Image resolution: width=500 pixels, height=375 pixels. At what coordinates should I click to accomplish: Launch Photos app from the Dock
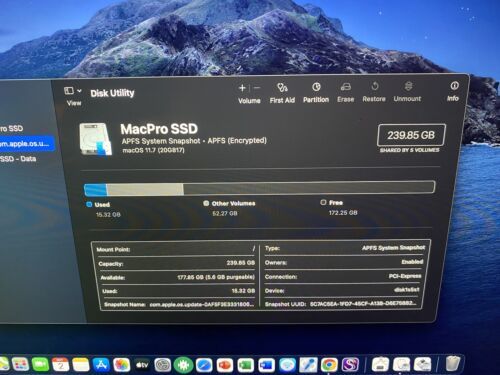coord(122,364)
